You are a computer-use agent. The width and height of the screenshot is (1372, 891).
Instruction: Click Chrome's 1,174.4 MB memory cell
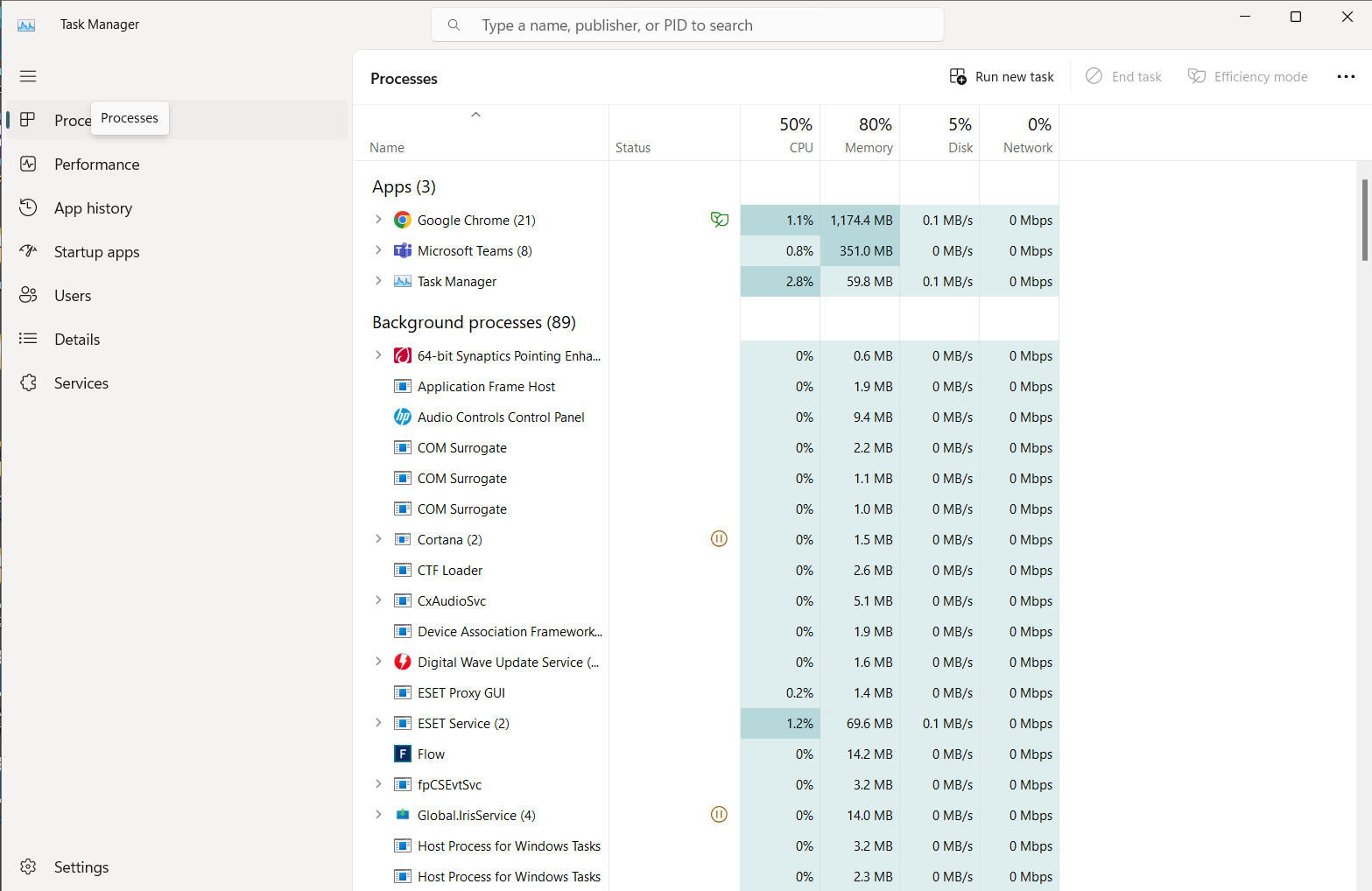(x=860, y=220)
